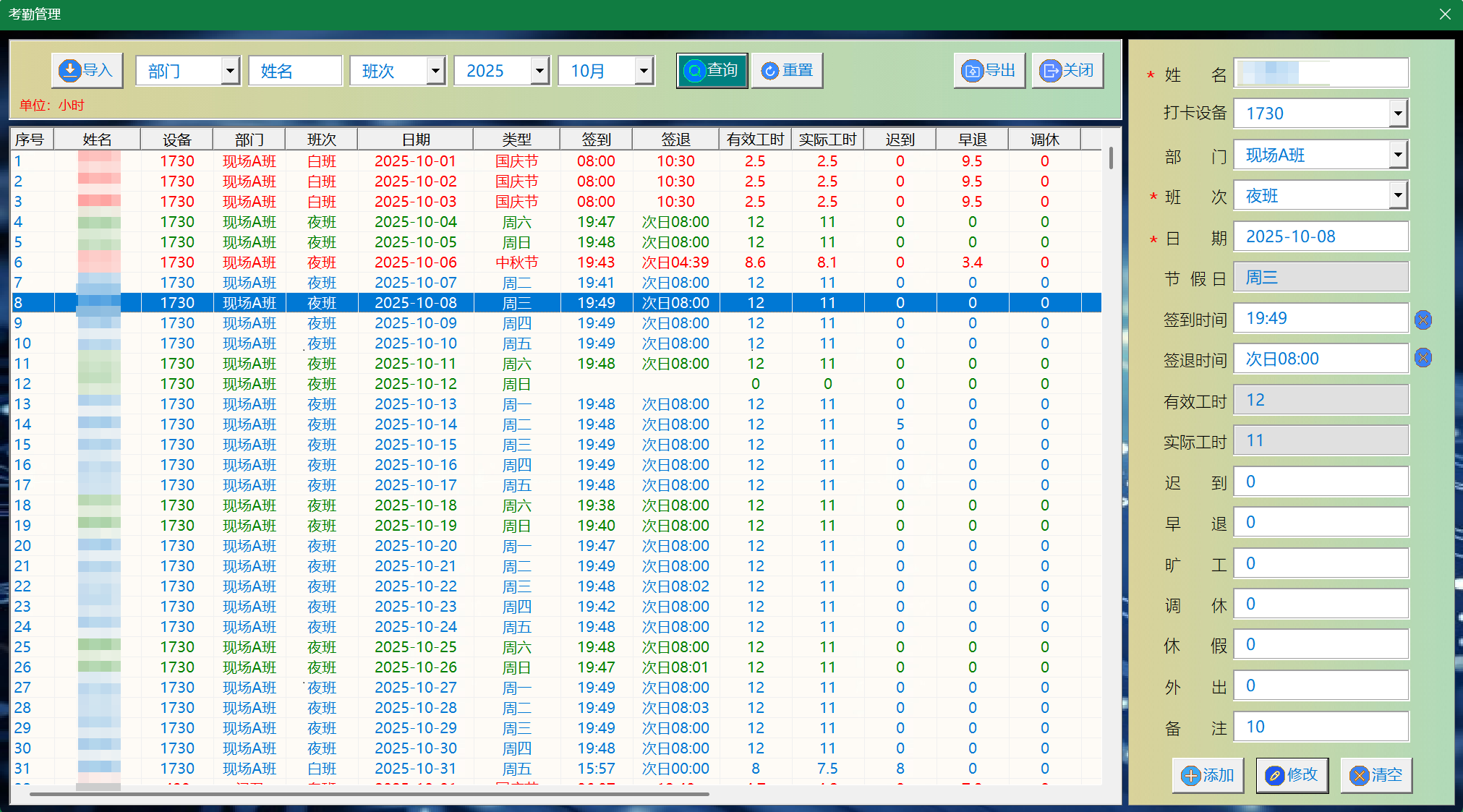Click the 外出 input field
This screenshot has width=1463, height=812.
coord(1321,685)
